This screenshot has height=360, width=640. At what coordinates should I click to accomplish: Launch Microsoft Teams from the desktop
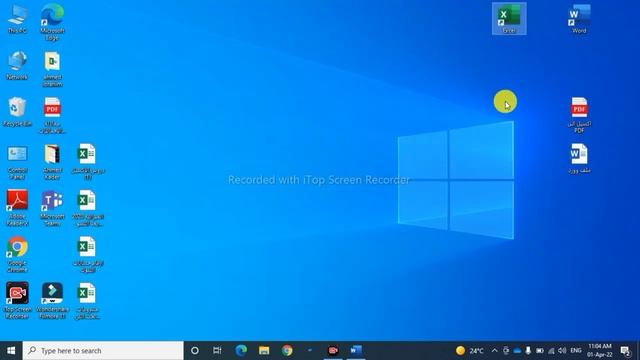52,208
